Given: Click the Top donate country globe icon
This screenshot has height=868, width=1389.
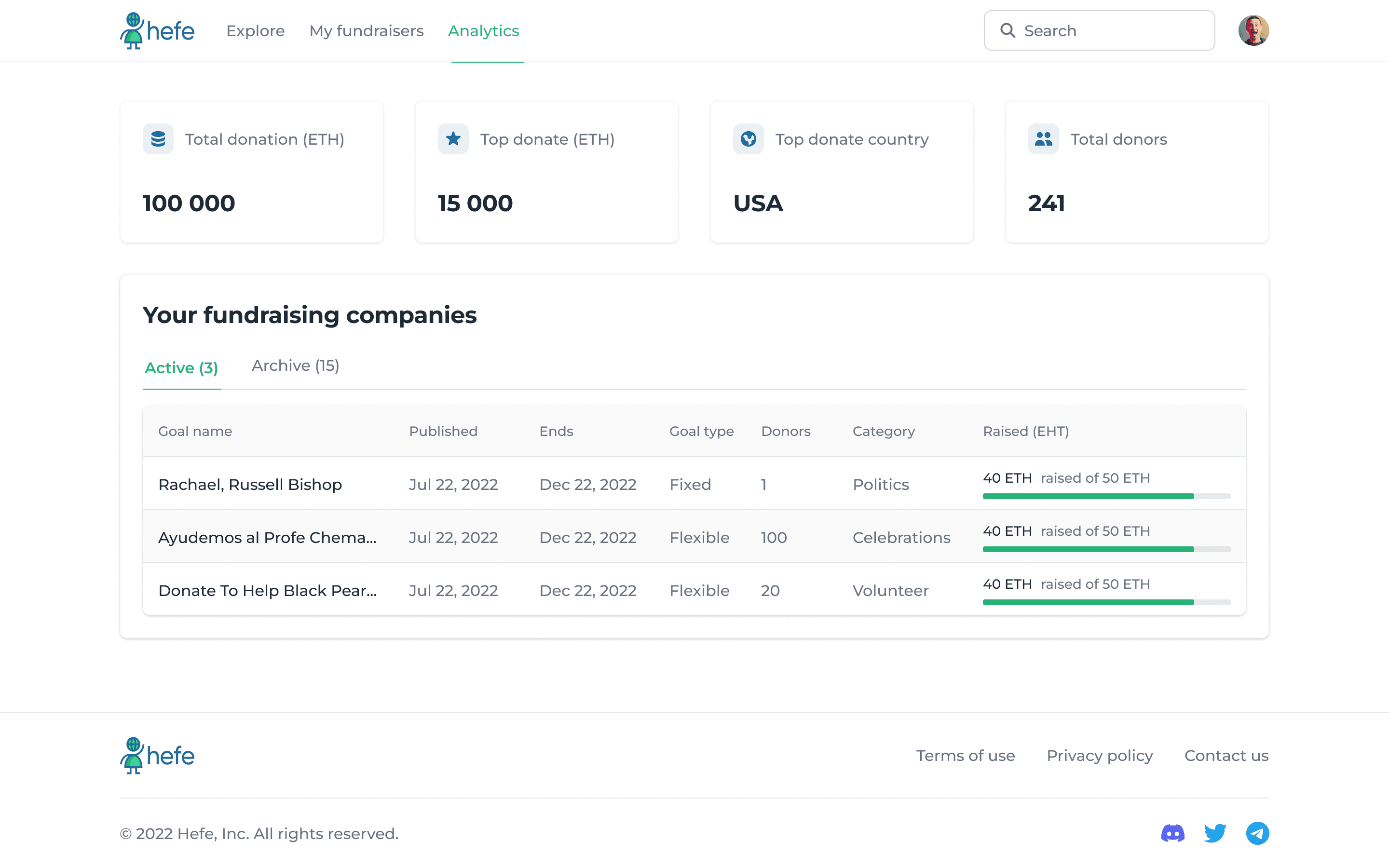Looking at the screenshot, I should [749, 139].
